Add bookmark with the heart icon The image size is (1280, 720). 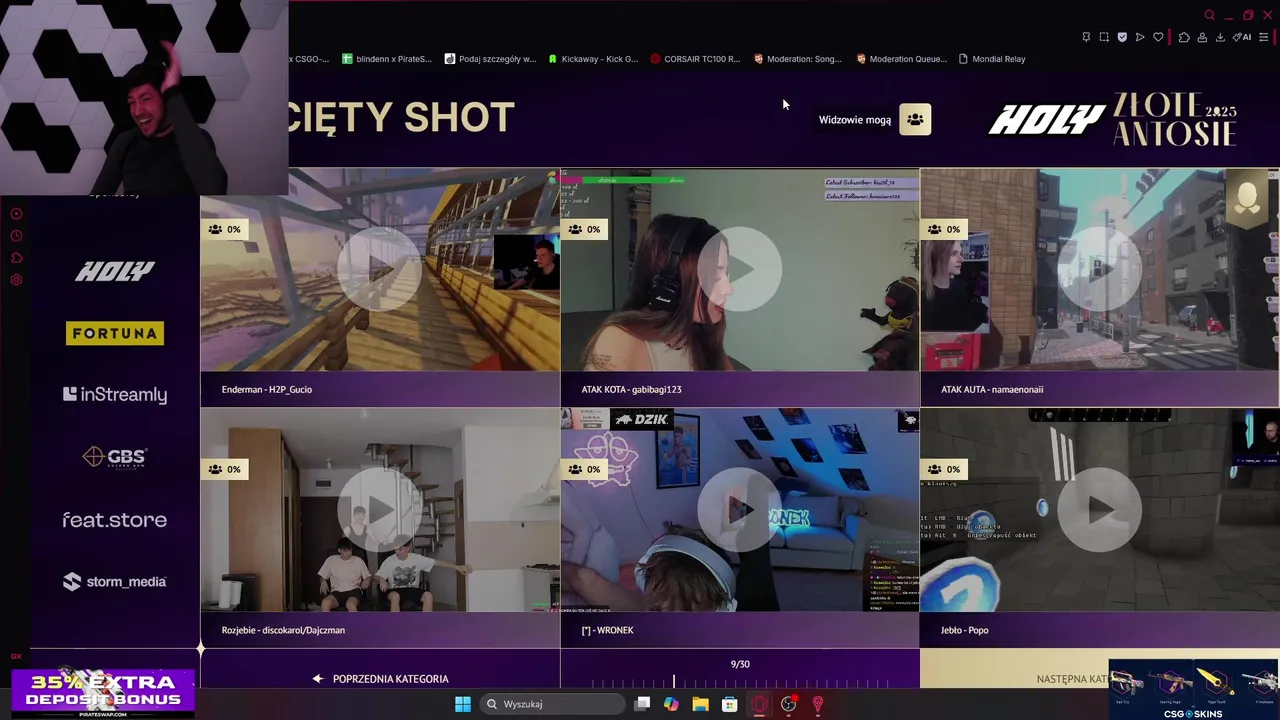pyautogui.click(x=1158, y=37)
